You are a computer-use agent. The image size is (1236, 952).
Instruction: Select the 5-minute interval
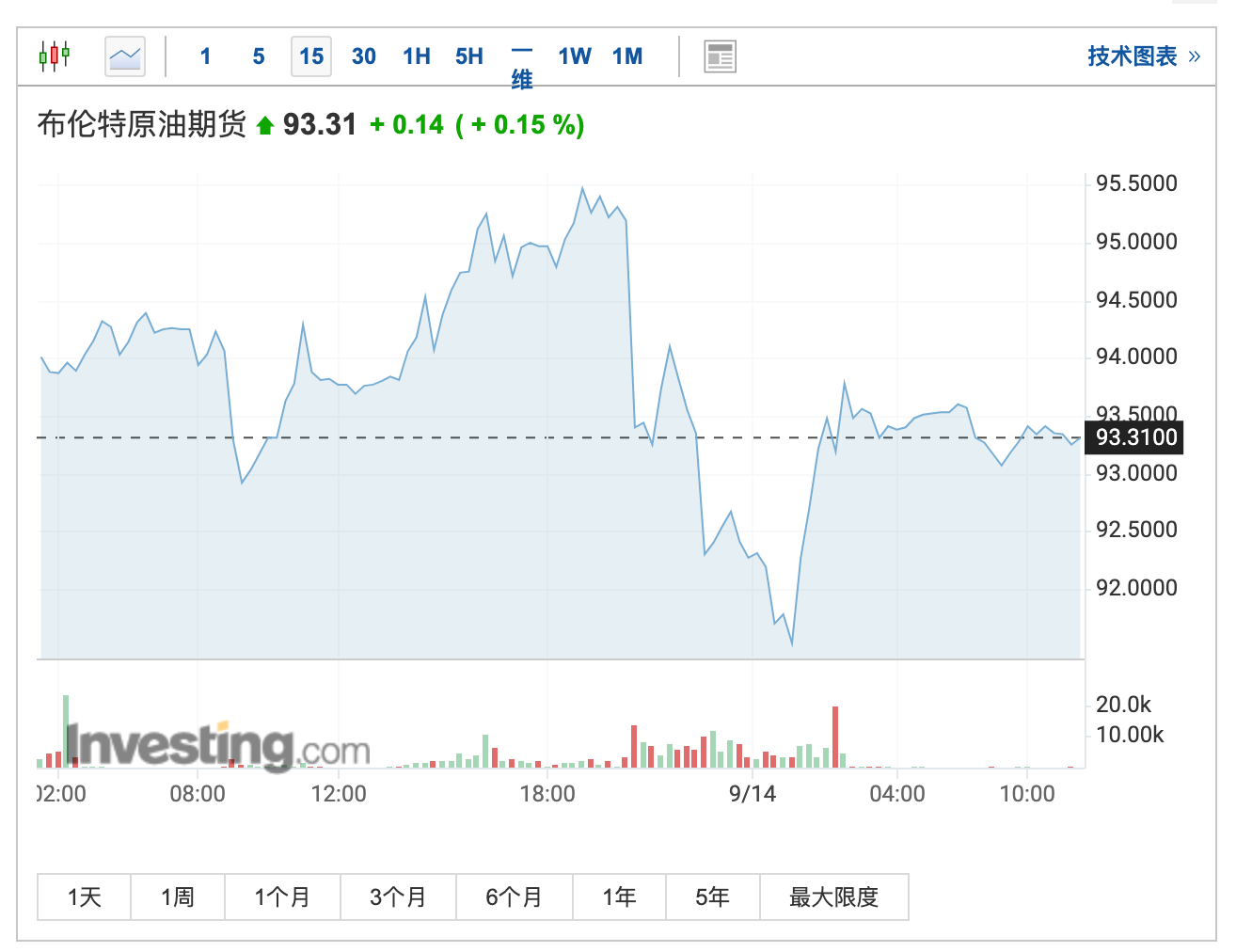[258, 56]
